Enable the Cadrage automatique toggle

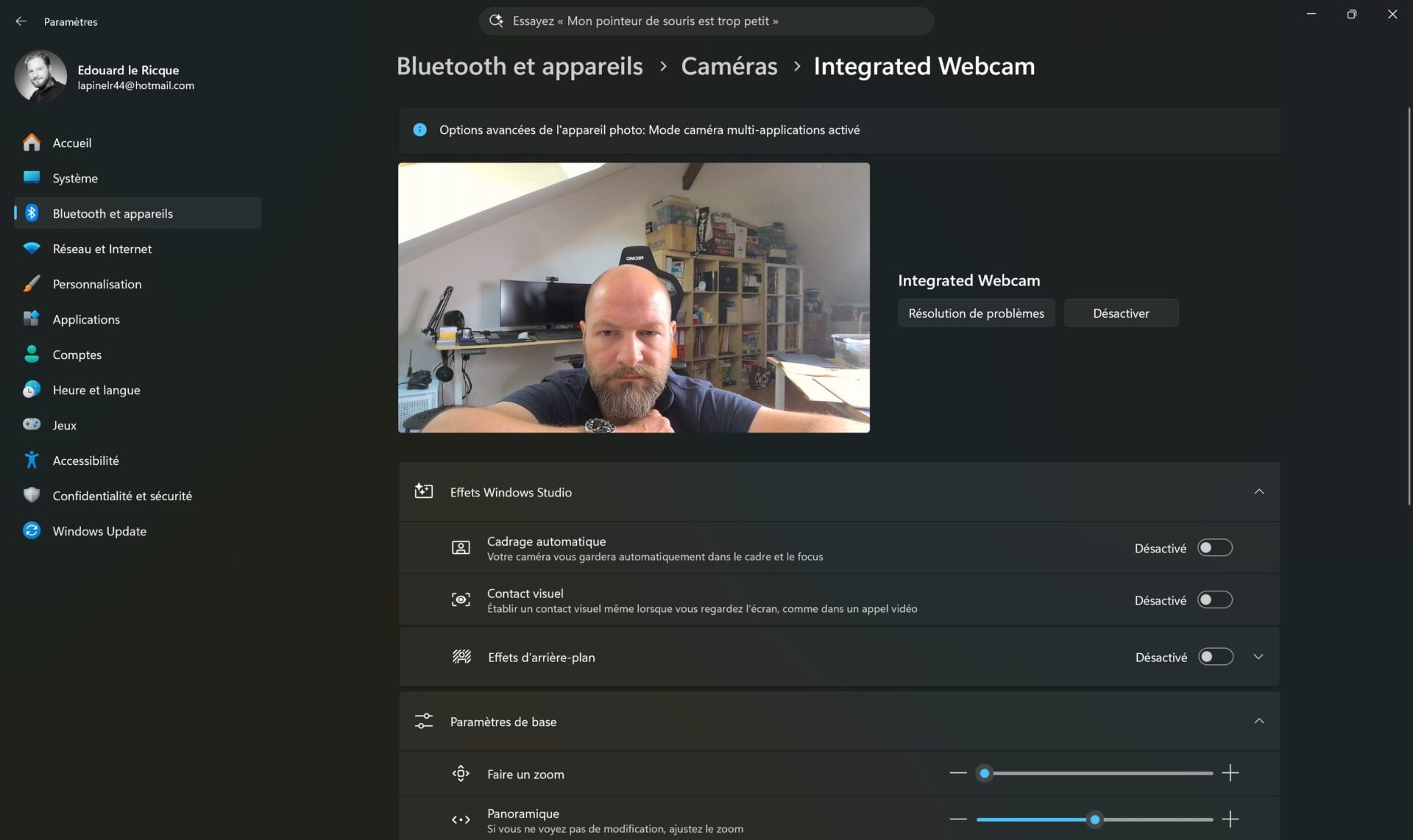[1215, 548]
